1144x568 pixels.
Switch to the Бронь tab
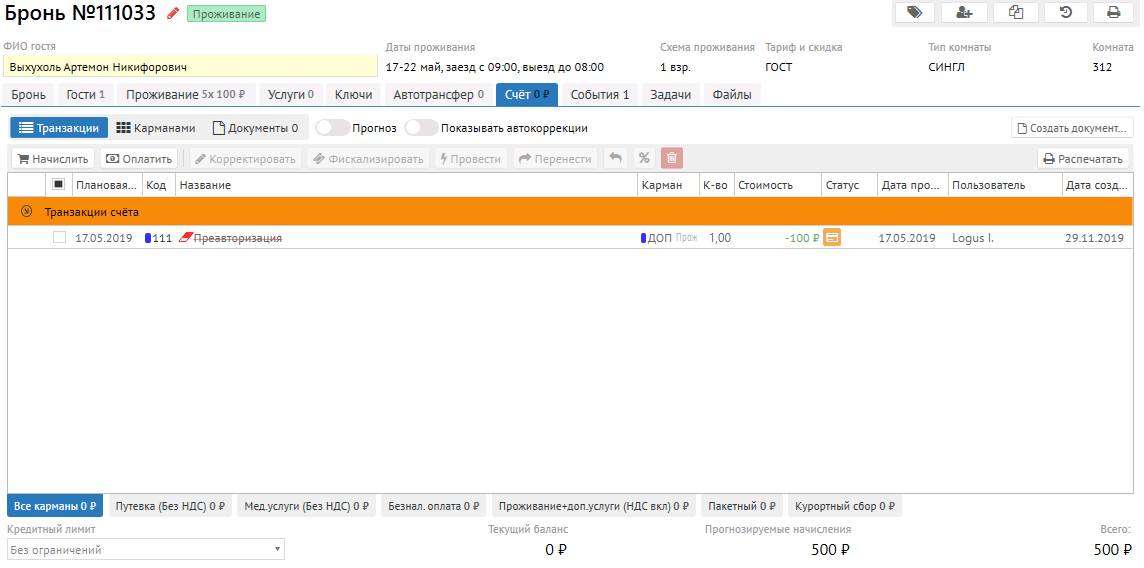[x=28, y=95]
